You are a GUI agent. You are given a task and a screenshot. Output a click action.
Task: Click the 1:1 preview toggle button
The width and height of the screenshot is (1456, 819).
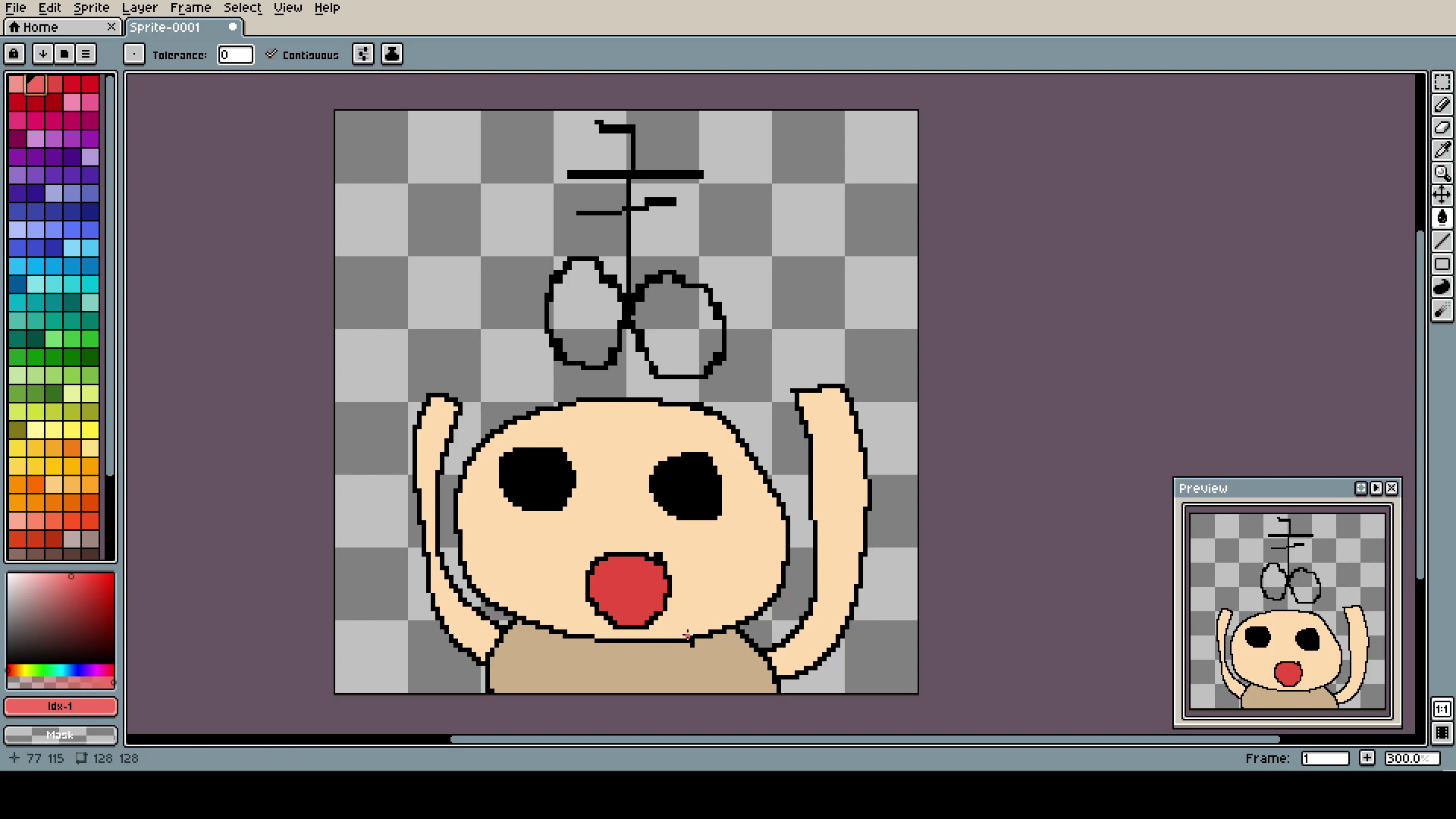1442,710
